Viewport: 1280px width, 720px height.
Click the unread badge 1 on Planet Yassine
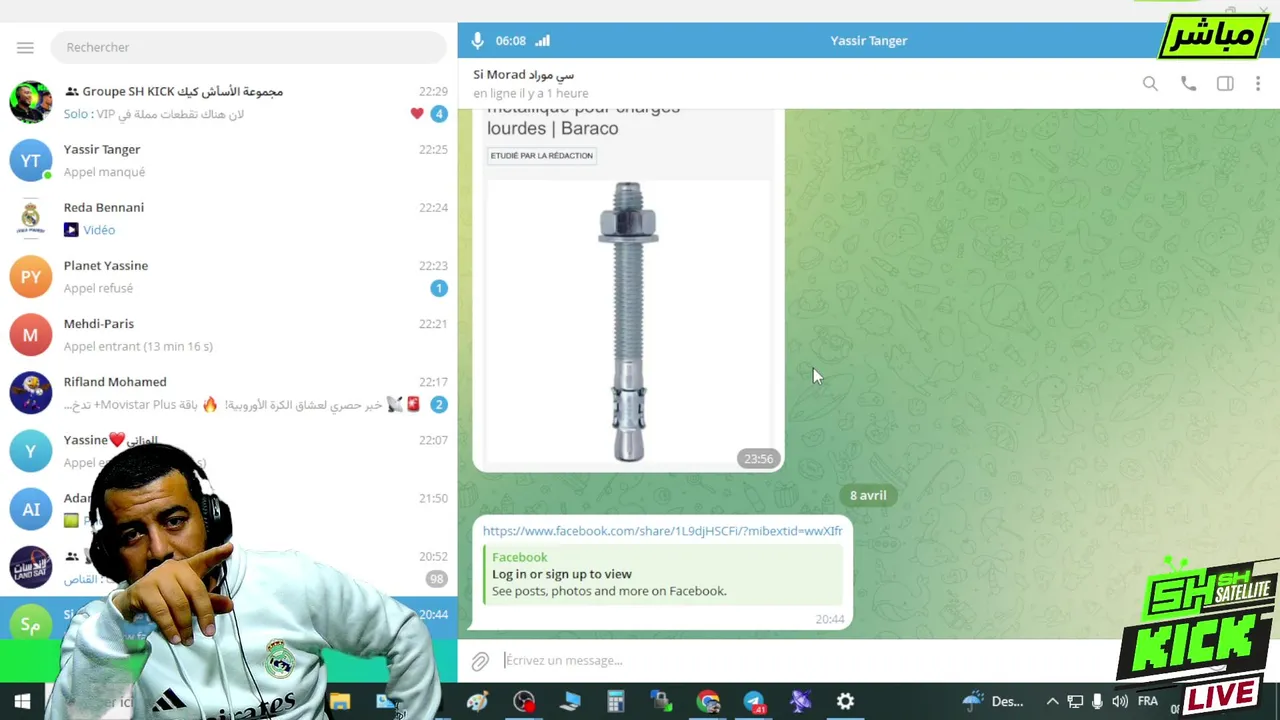tap(438, 288)
